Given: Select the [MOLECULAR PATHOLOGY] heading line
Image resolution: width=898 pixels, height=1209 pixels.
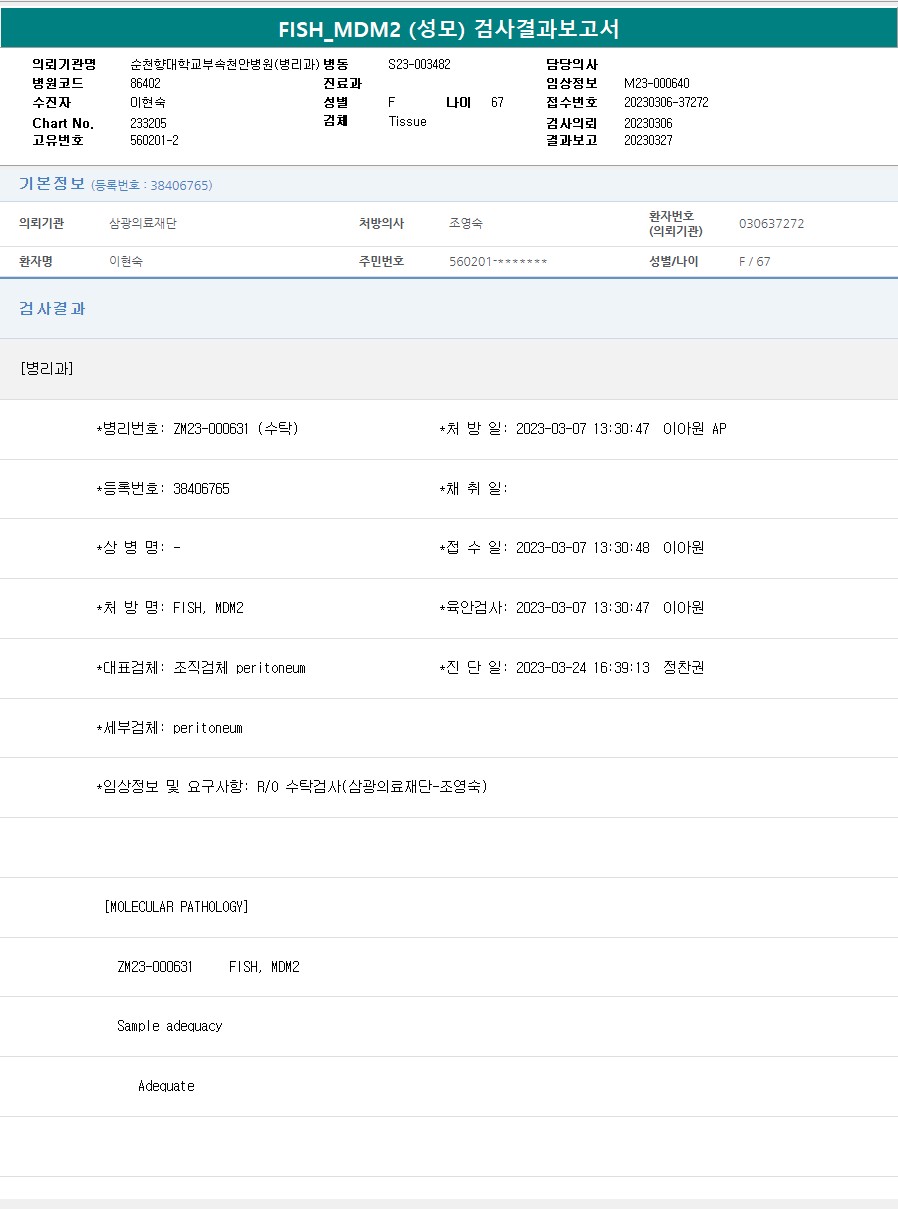Looking at the screenshot, I should 176,907.
